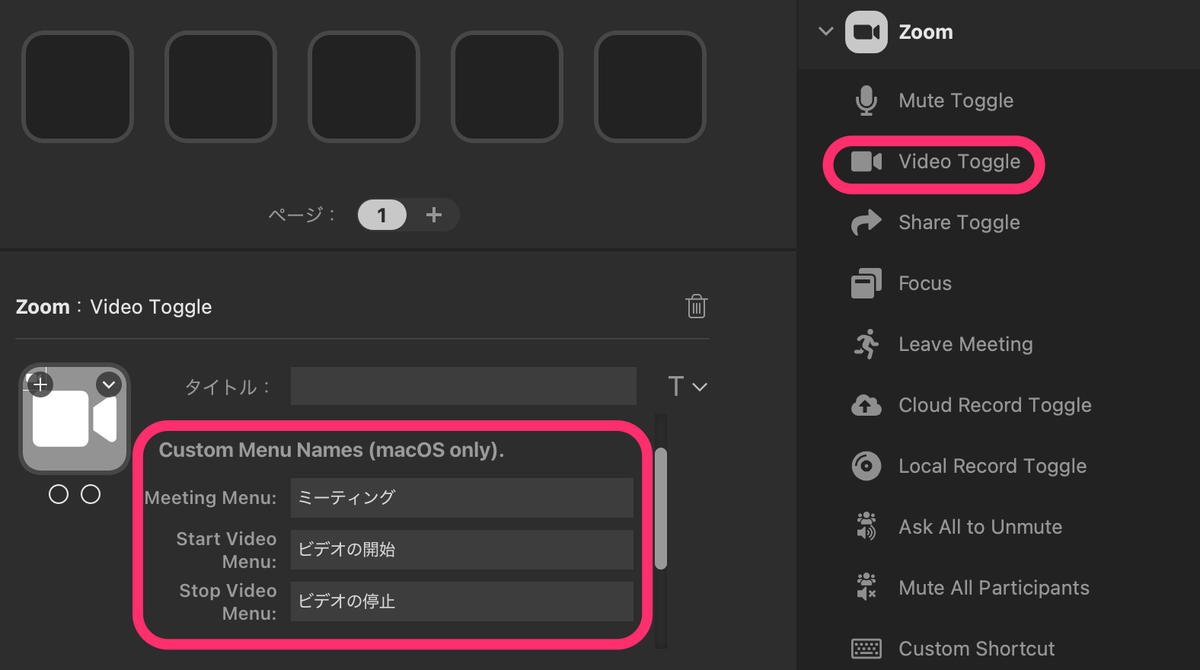The width and height of the screenshot is (1200, 670).
Task: Click the Custom Shortcut keyboard icon
Action: pos(869,648)
